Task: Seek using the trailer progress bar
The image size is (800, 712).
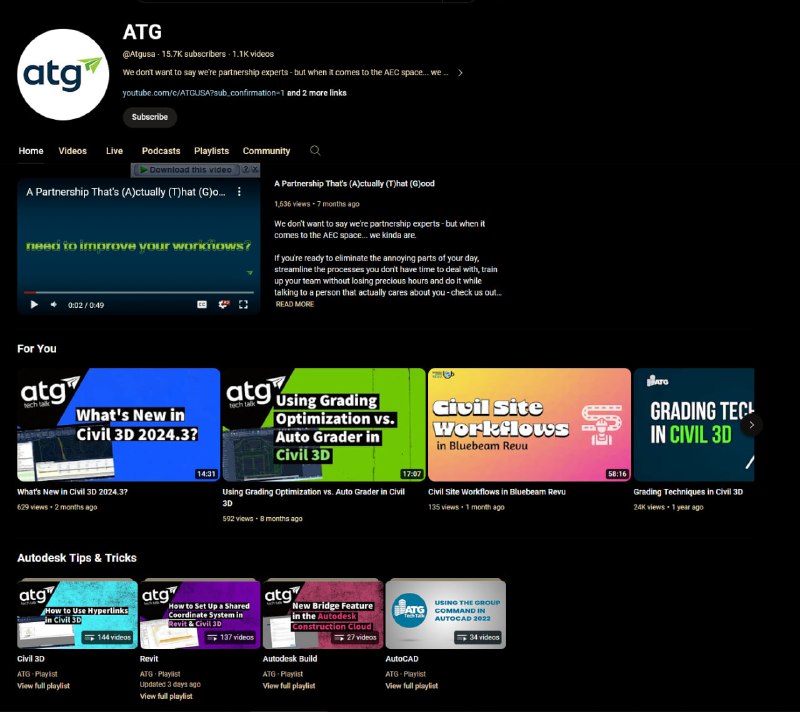Action: point(139,293)
